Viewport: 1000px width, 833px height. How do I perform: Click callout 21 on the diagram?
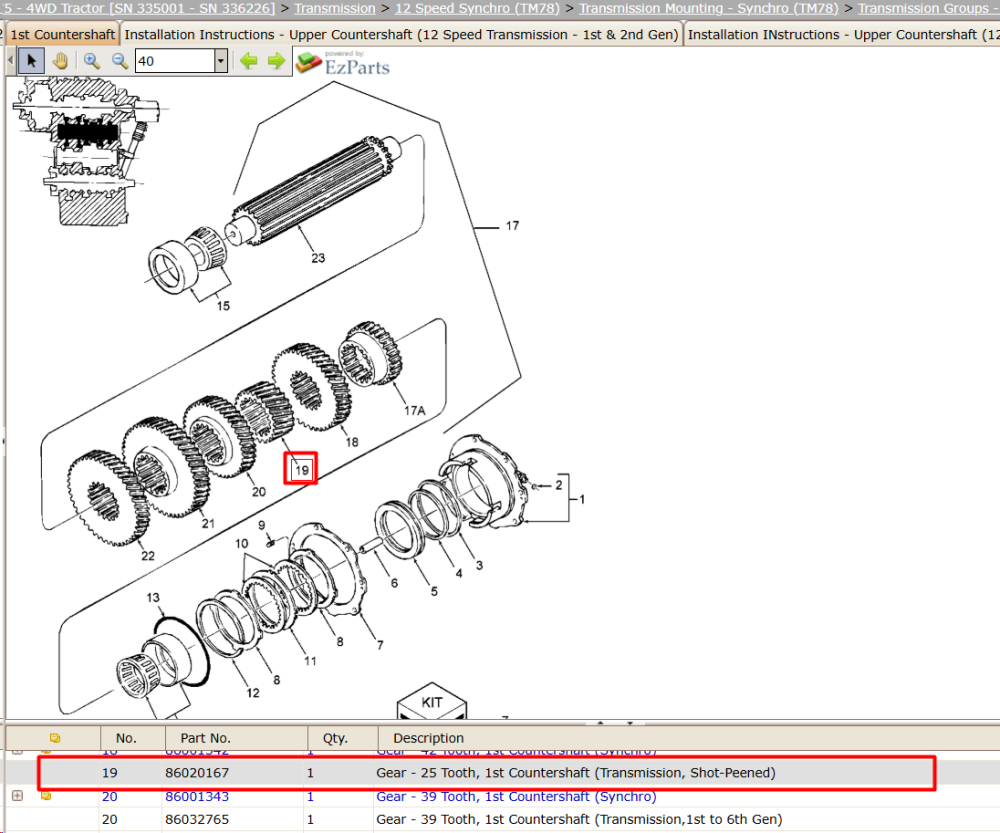tap(209, 523)
